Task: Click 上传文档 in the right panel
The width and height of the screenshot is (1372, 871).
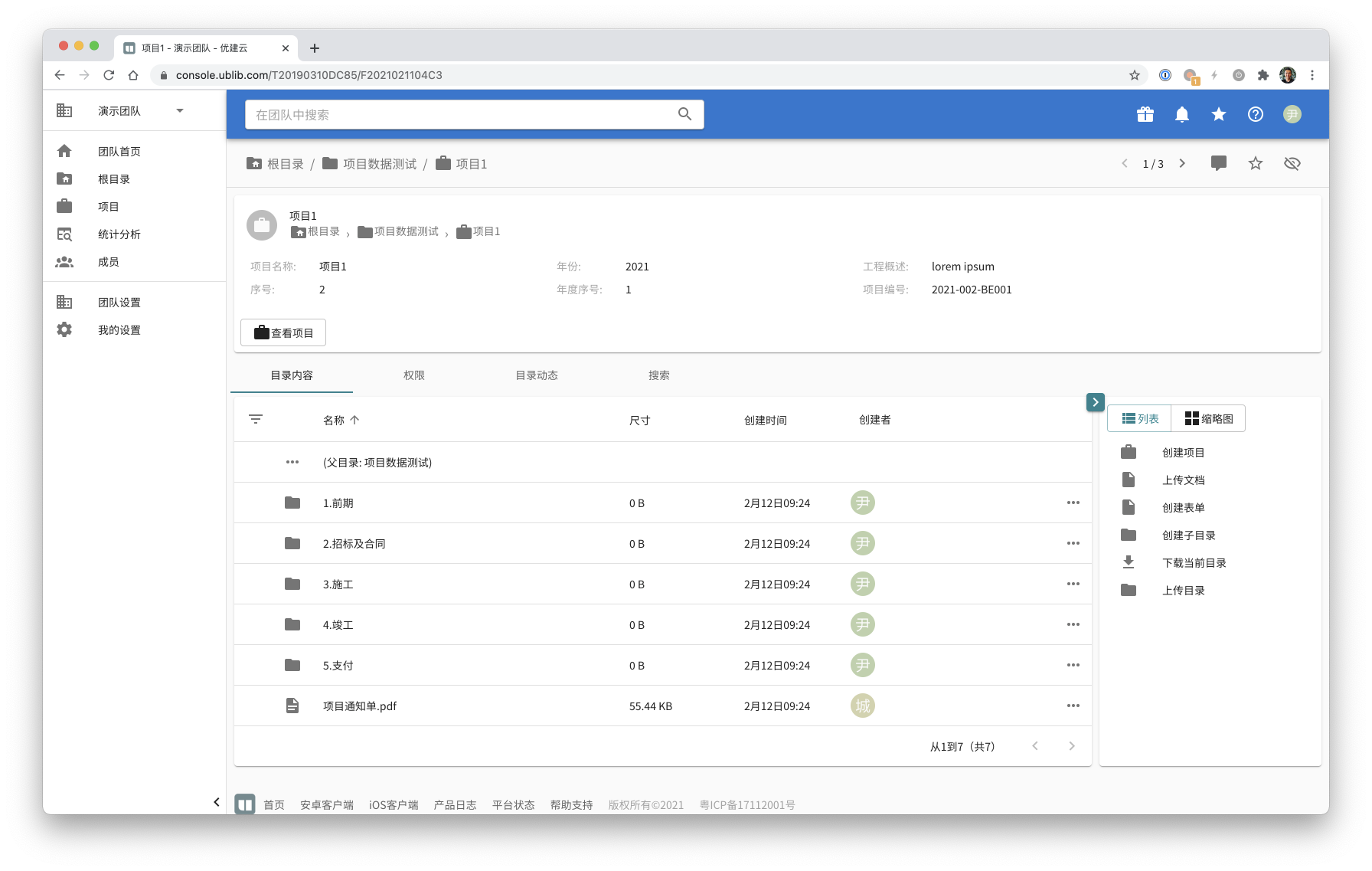Action: tap(1183, 480)
